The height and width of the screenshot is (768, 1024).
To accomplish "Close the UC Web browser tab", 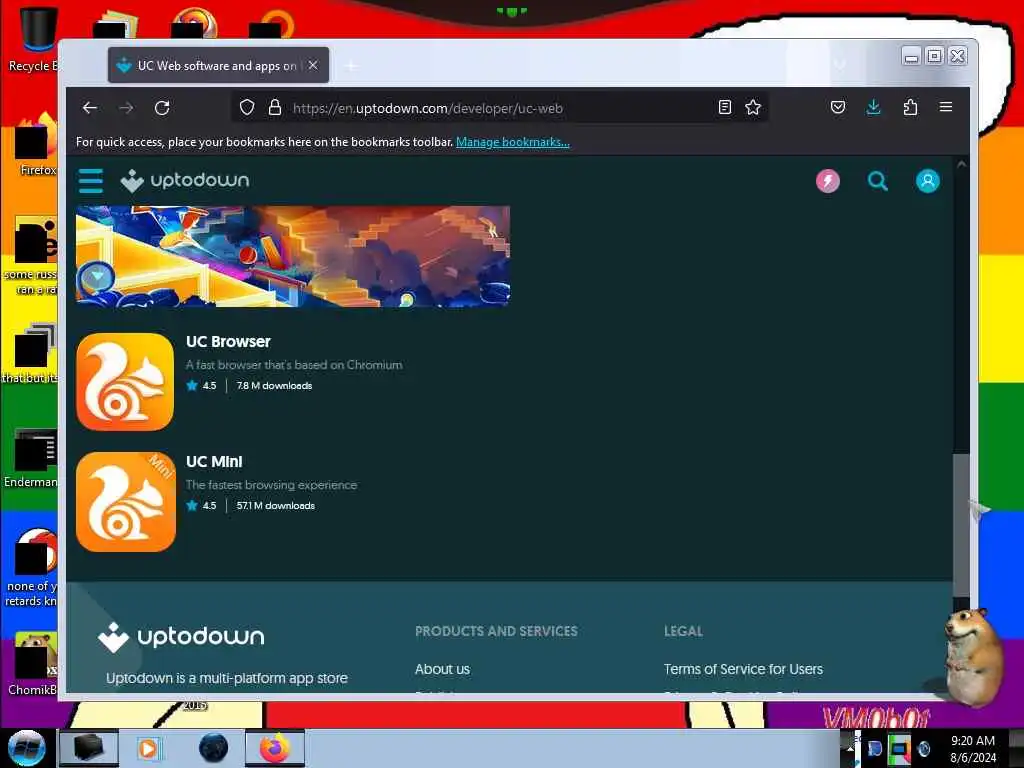I will point(313,65).
